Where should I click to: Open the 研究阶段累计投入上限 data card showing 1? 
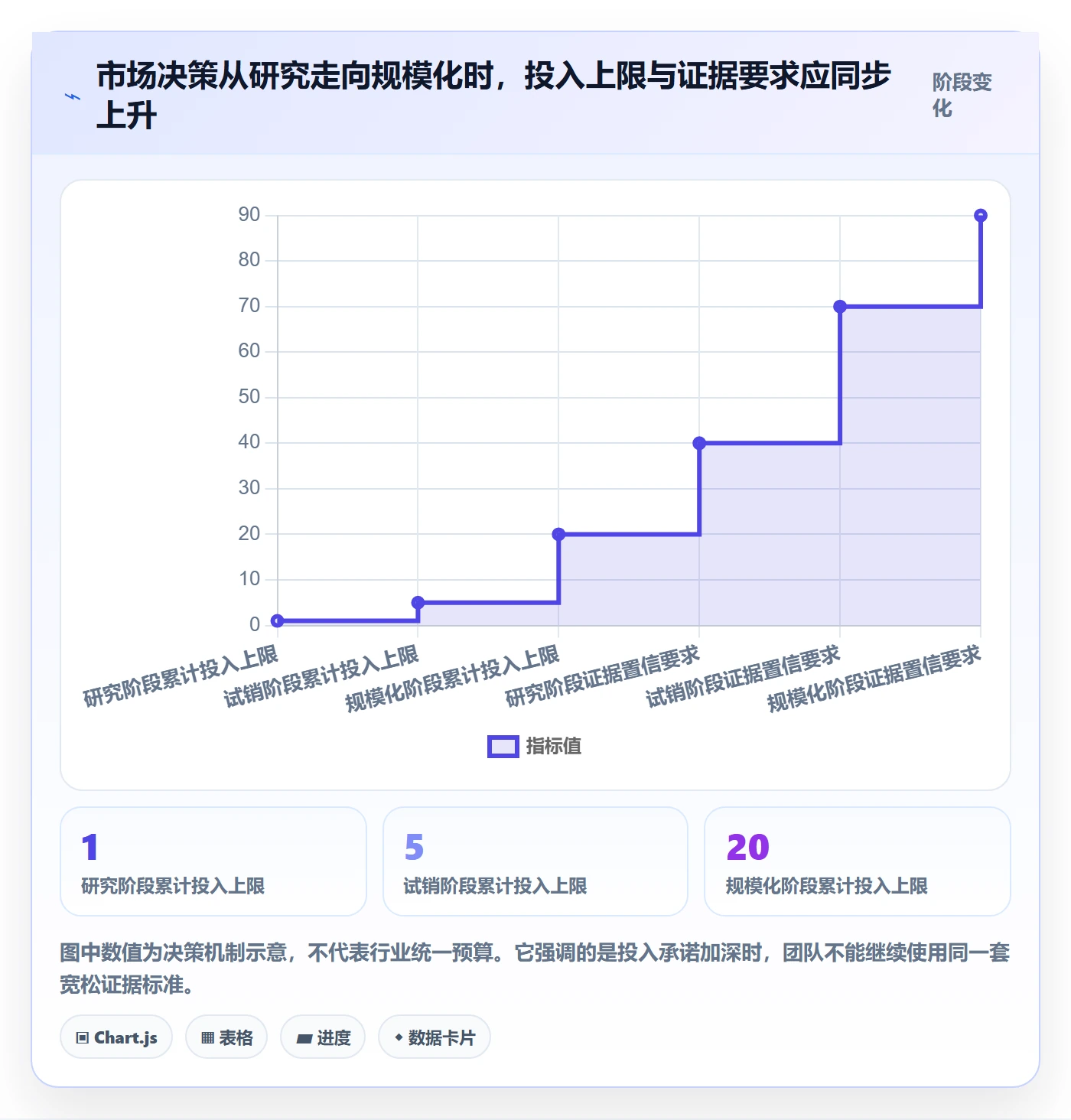(x=213, y=861)
